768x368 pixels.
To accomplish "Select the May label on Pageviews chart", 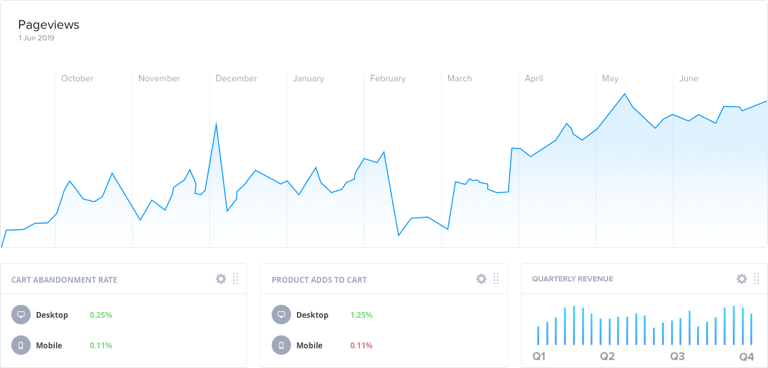I will 610,78.
